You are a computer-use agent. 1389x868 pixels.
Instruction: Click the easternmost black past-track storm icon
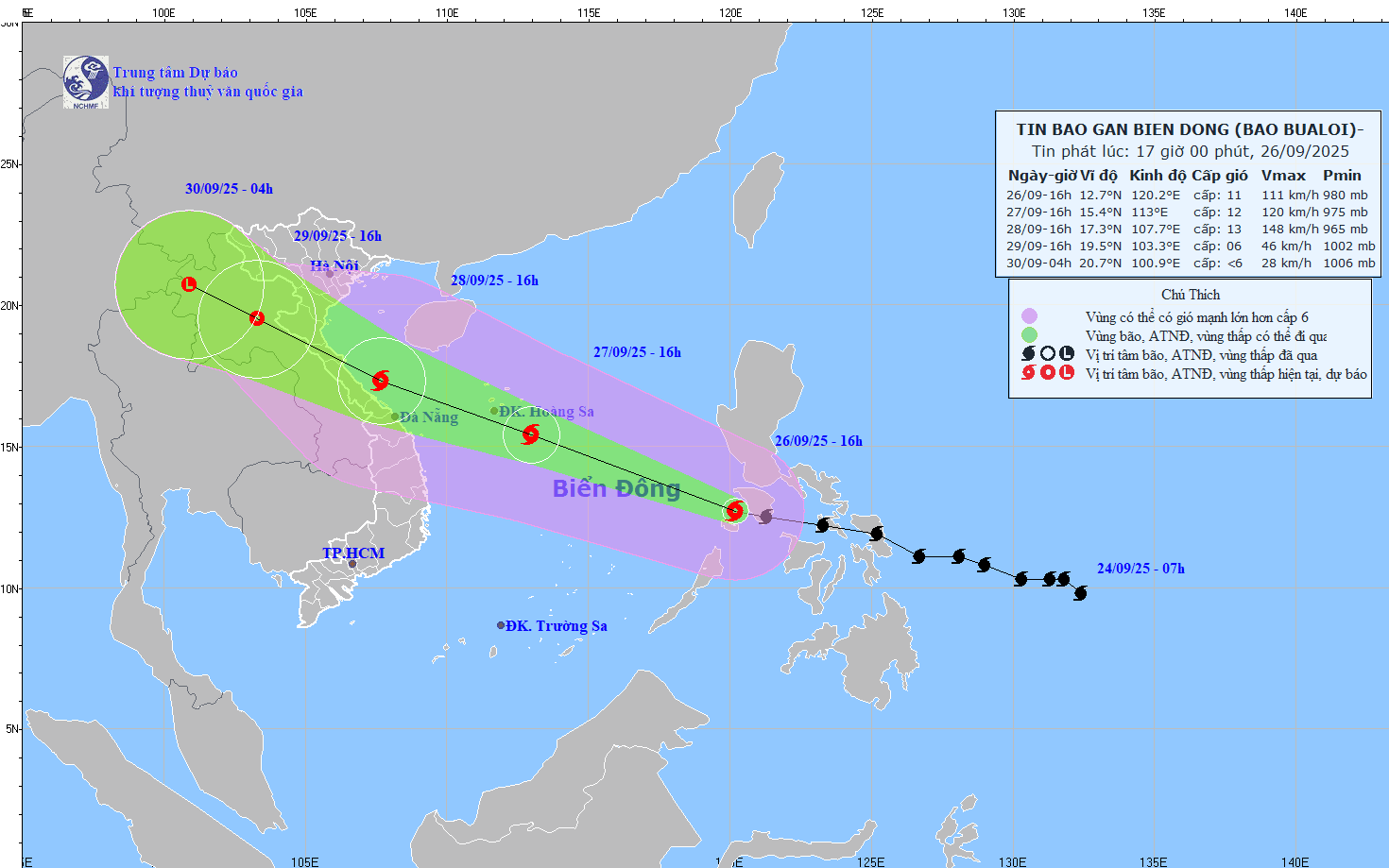tap(1080, 593)
